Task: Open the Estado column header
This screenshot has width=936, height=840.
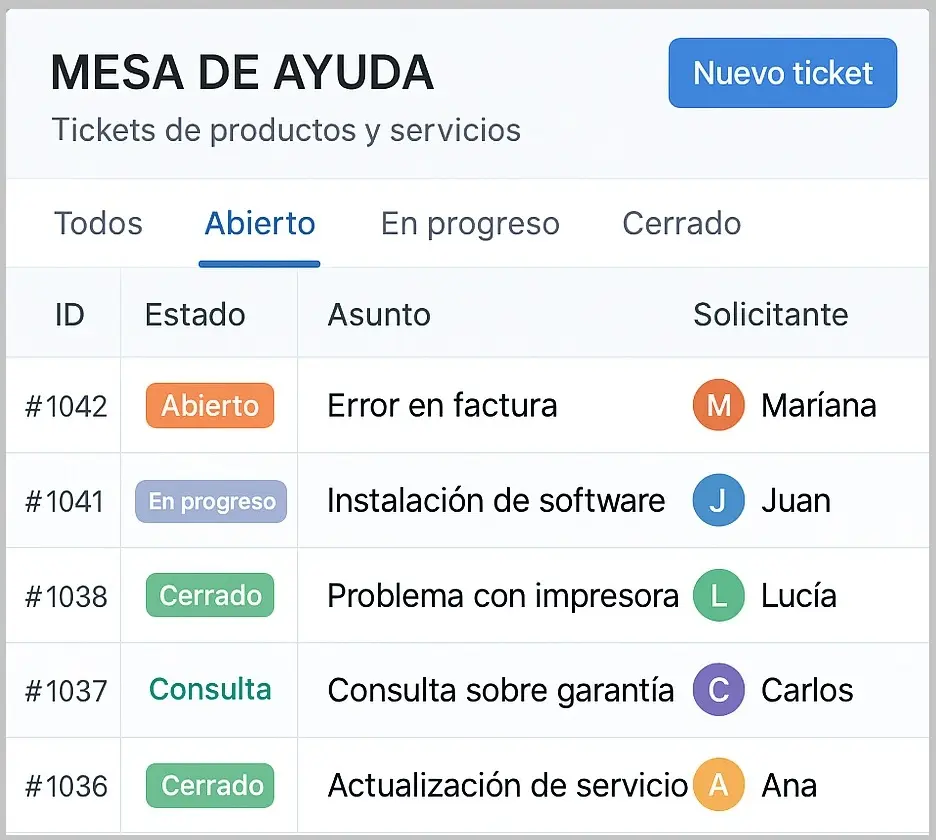Action: [195, 314]
